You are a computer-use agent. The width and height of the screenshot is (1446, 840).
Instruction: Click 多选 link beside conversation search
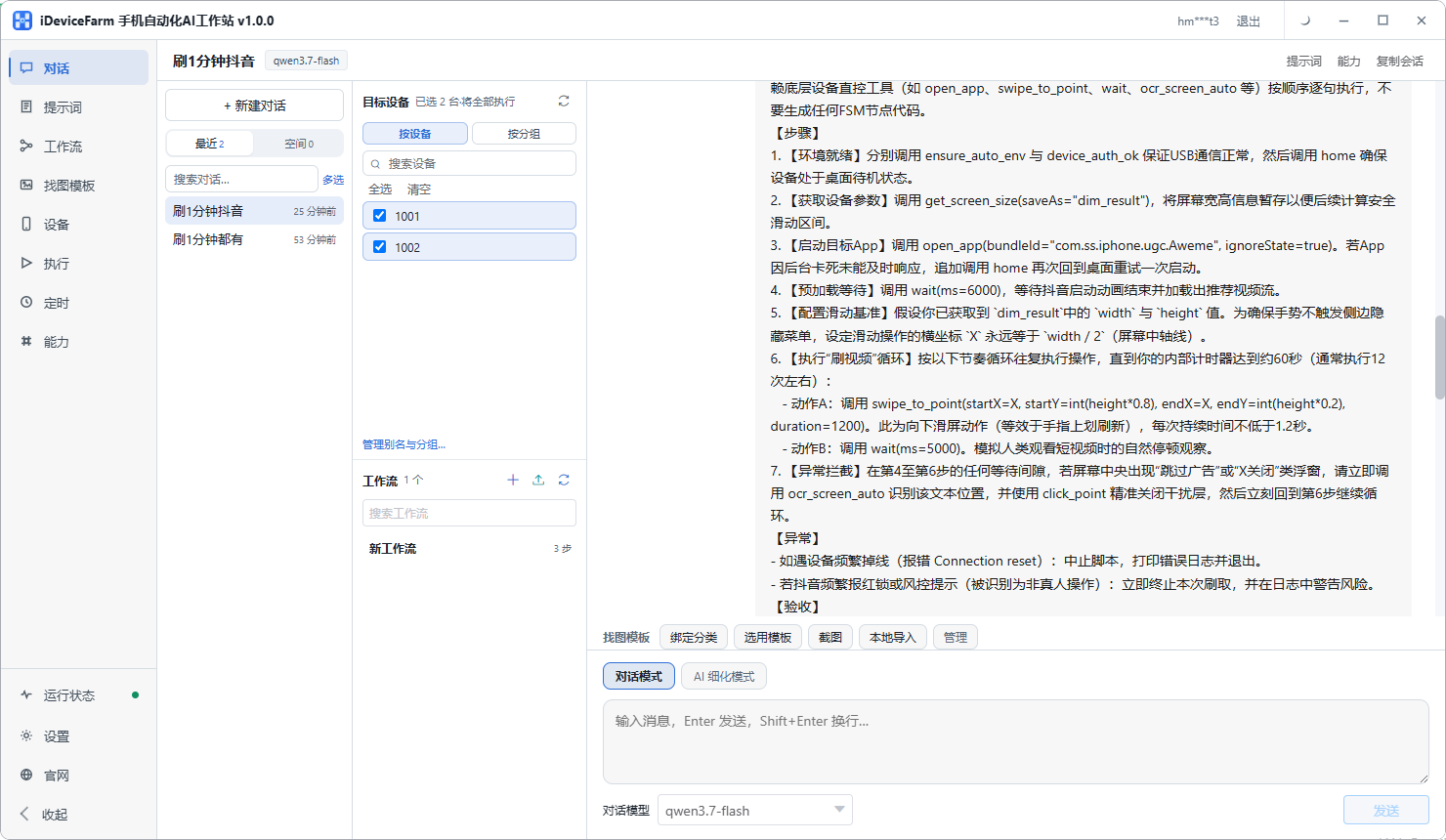(x=333, y=180)
